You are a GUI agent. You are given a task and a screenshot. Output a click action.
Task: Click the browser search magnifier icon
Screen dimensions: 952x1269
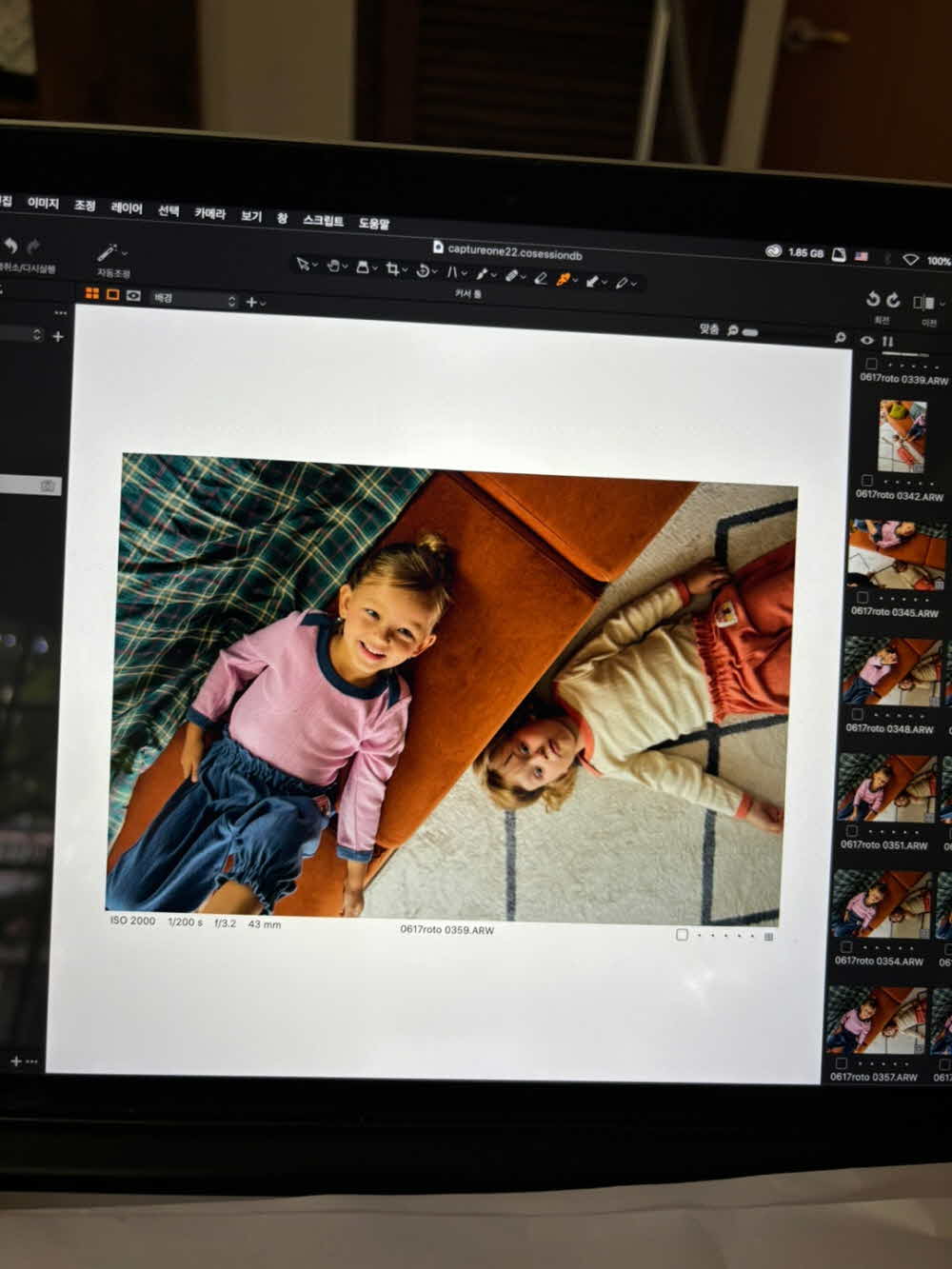tap(840, 337)
